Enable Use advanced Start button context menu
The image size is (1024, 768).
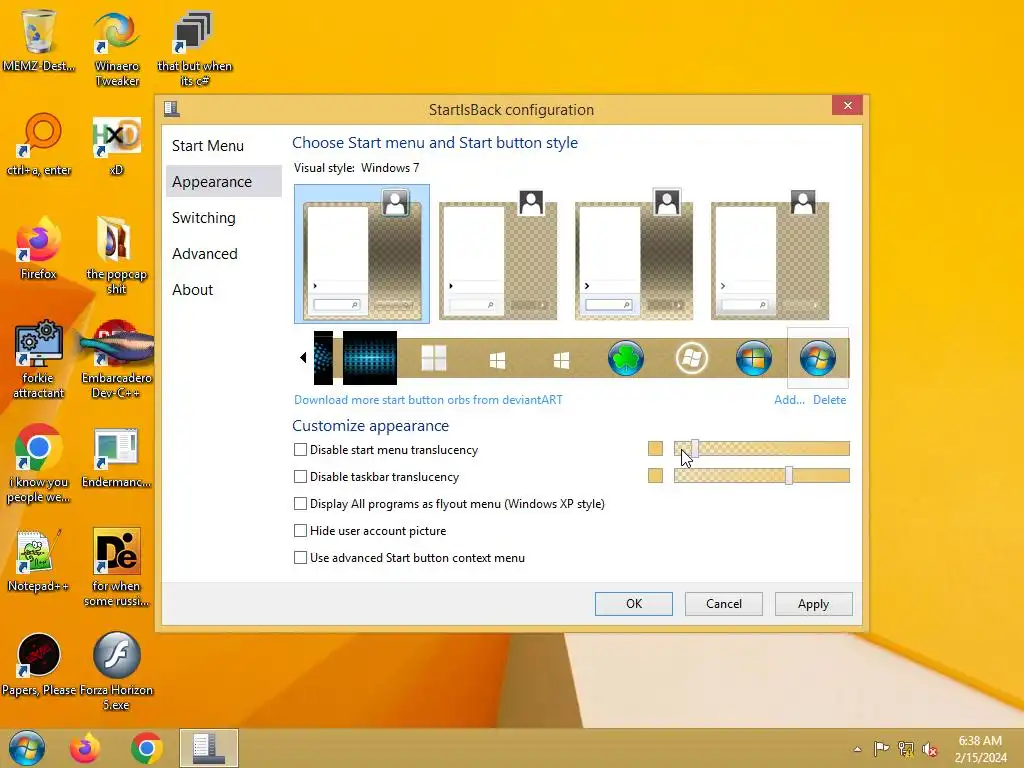point(300,558)
